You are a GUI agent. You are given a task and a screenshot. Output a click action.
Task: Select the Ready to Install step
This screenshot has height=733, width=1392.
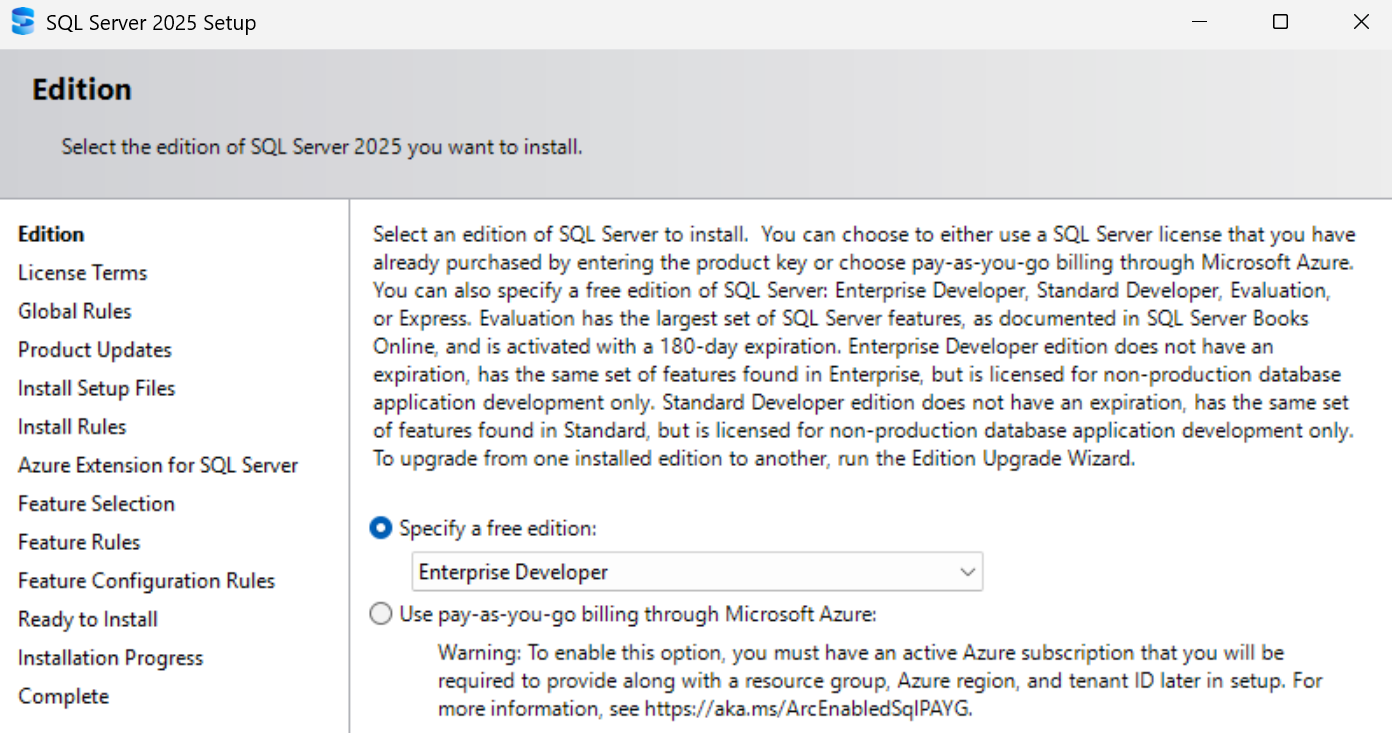pos(88,620)
